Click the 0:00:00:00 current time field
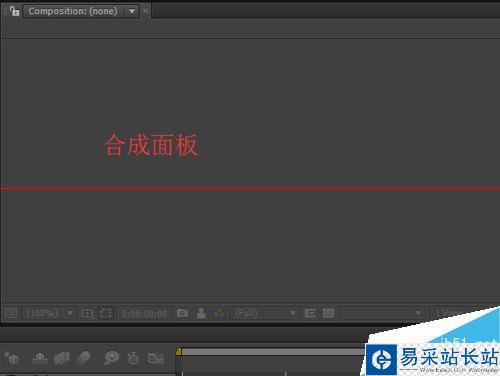This screenshot has height=376, width=500. point(144,313)
